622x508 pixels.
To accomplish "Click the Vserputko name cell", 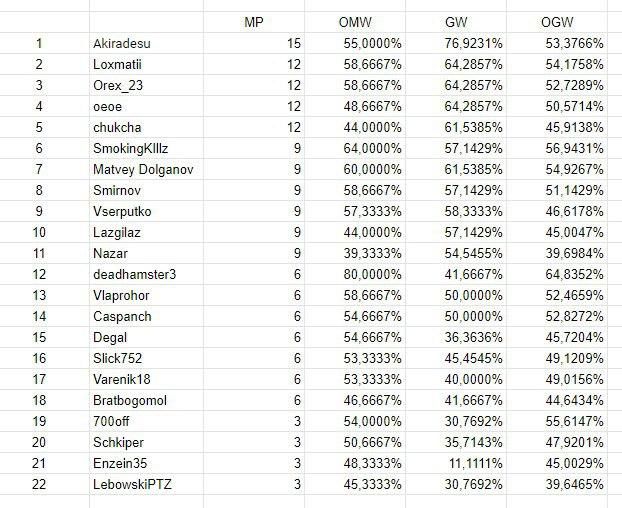I will point(122,211).
